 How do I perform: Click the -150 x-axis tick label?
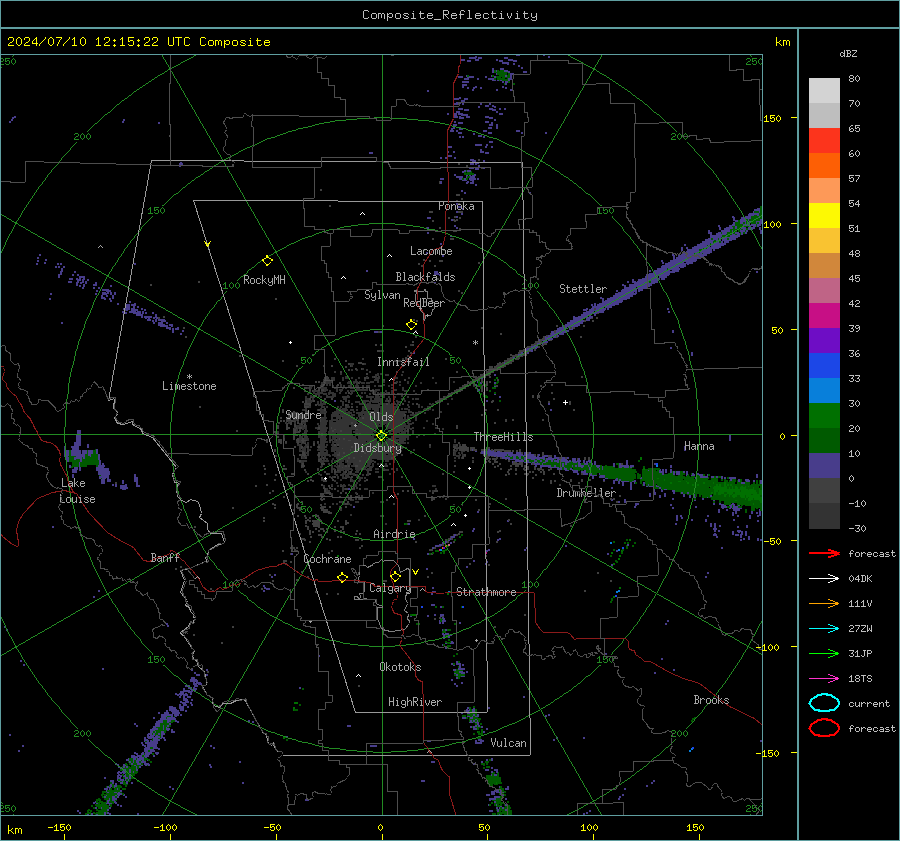59,827
